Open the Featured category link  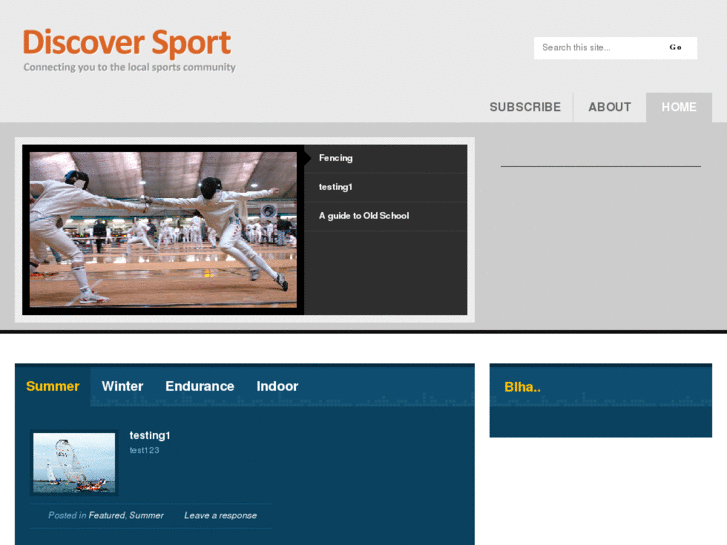[107, 515]
